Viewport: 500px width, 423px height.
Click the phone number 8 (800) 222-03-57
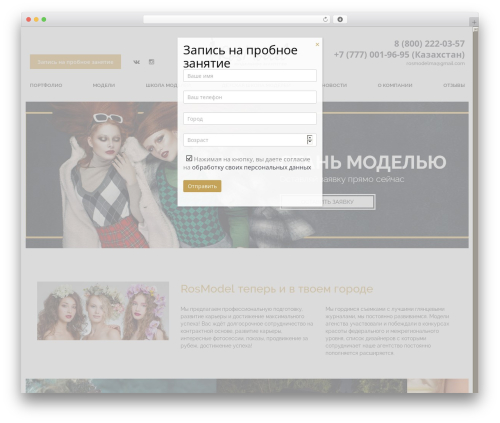click(429, 44)
